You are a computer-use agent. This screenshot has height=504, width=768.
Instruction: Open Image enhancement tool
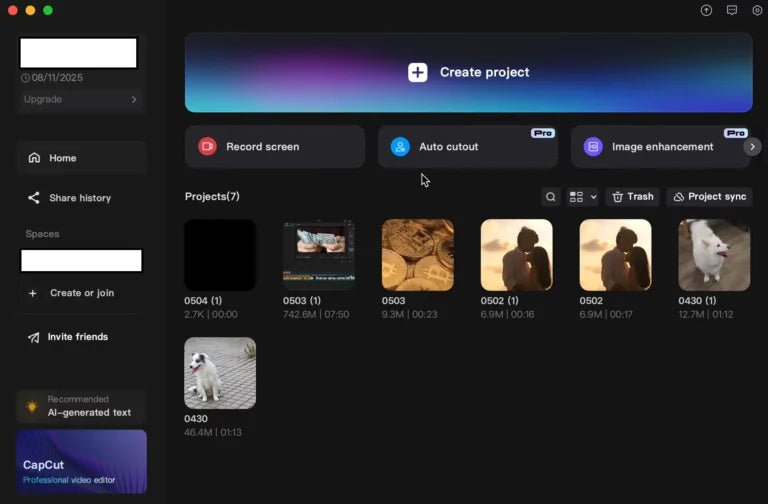click(660, 147)
